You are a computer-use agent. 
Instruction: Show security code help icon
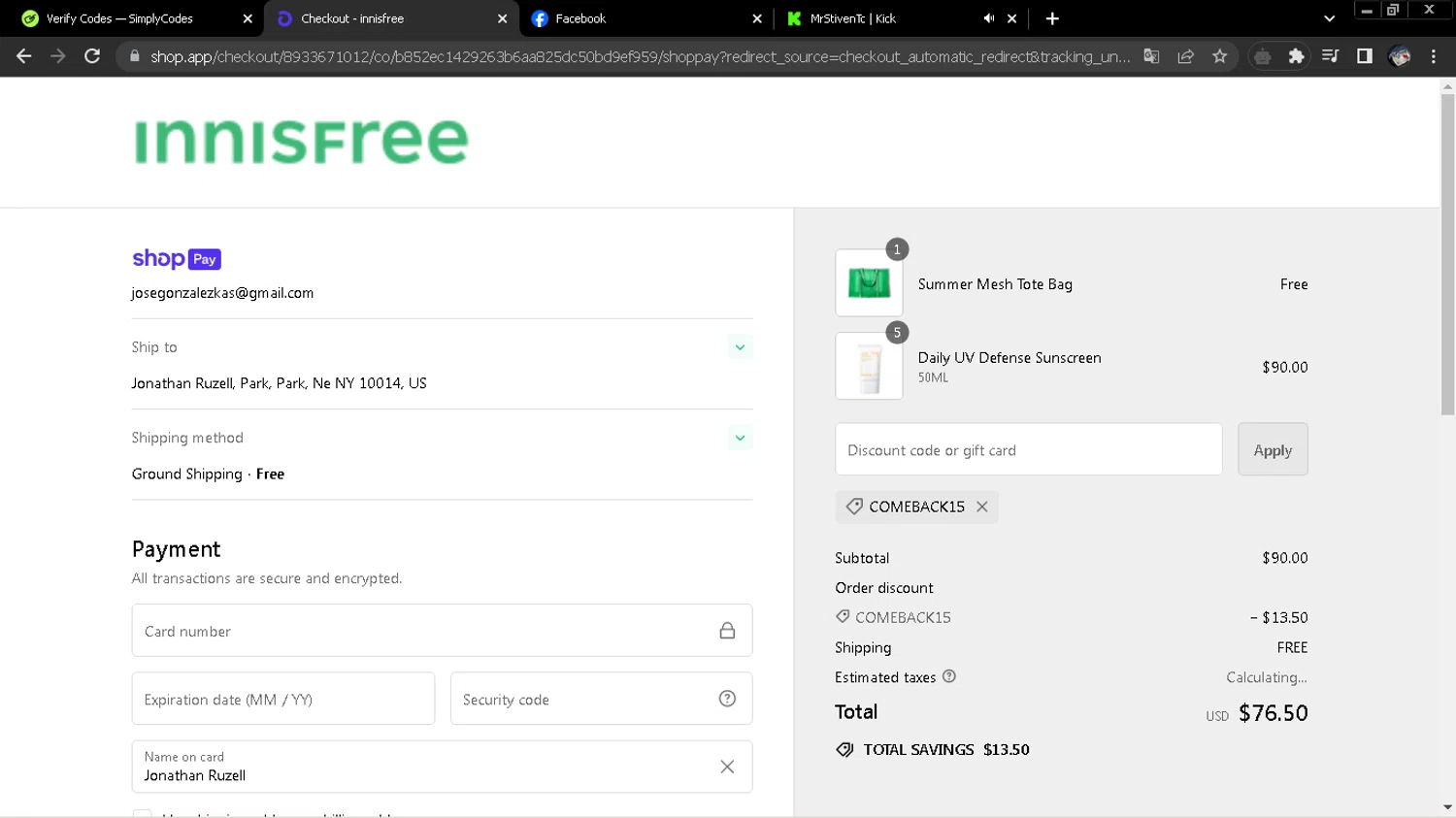727,699
